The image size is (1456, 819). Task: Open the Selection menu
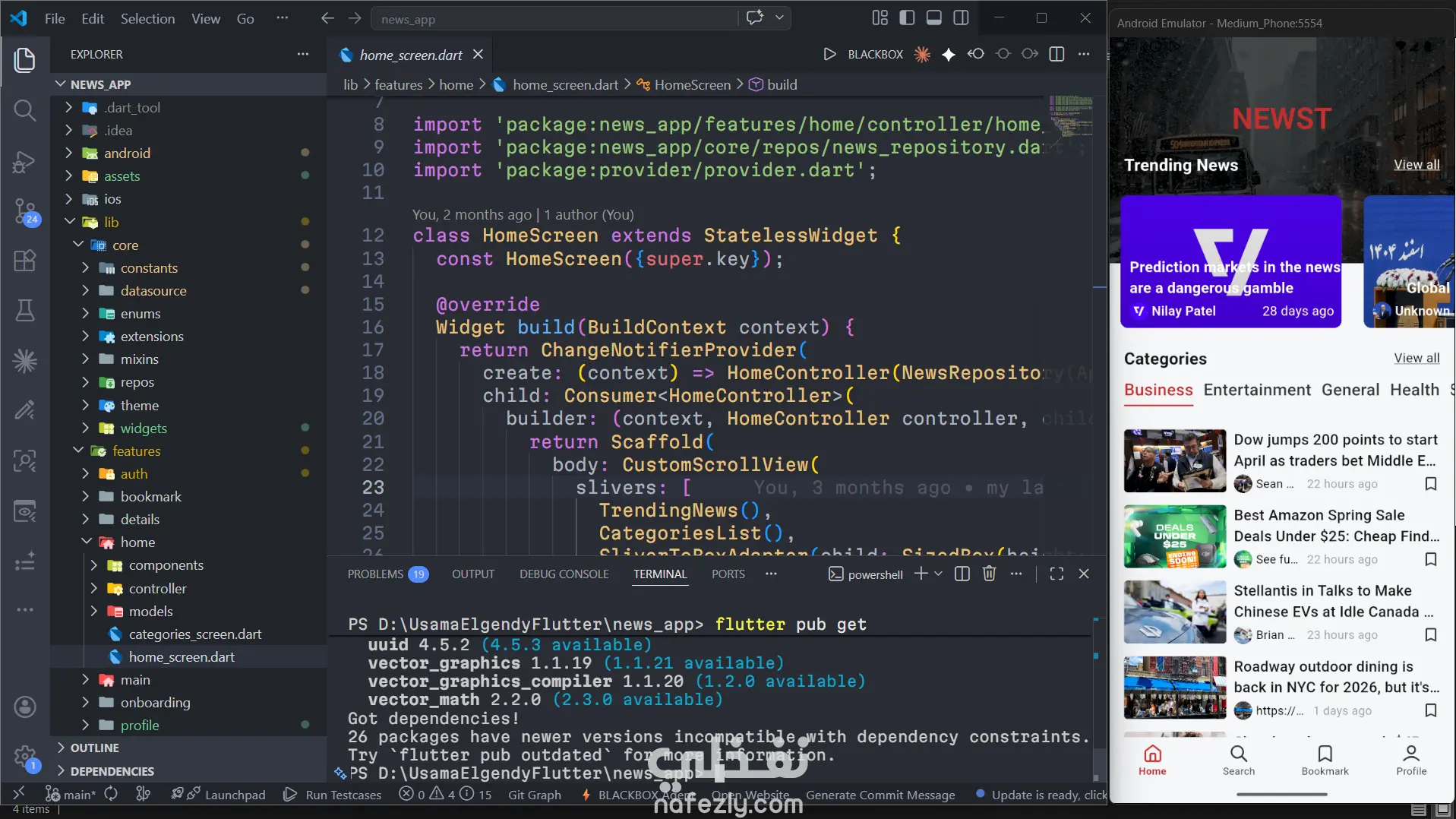pyautogui.click(x=147, y=18)
